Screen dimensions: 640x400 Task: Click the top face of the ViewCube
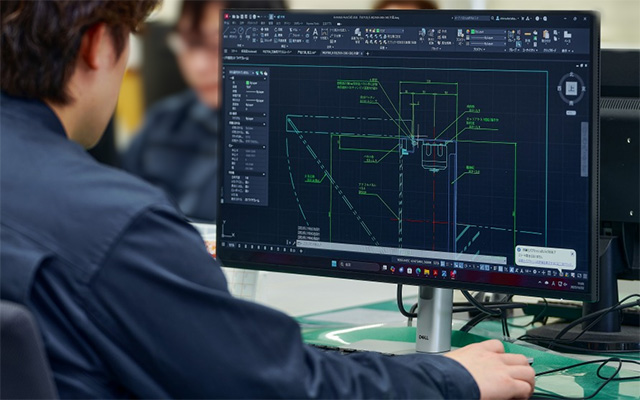[x=571, y=89]
